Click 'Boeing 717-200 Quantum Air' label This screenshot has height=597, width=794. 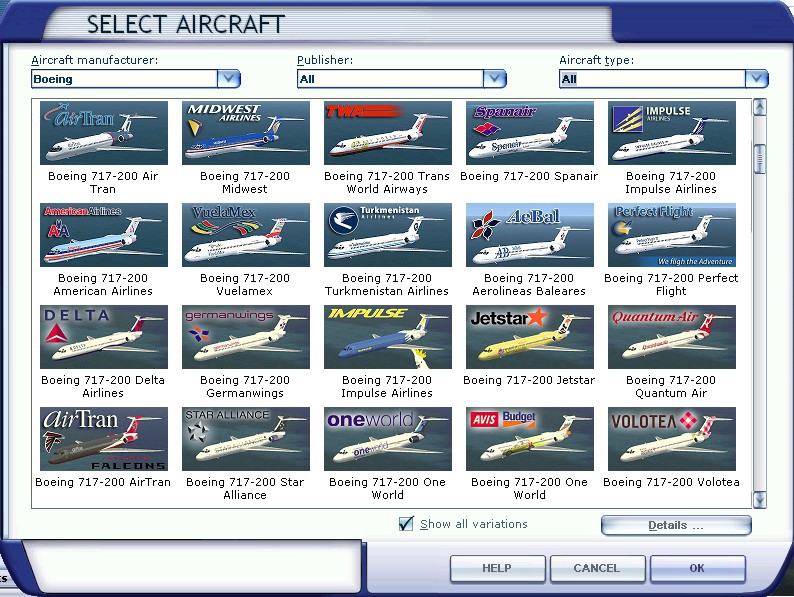point(671,387)
